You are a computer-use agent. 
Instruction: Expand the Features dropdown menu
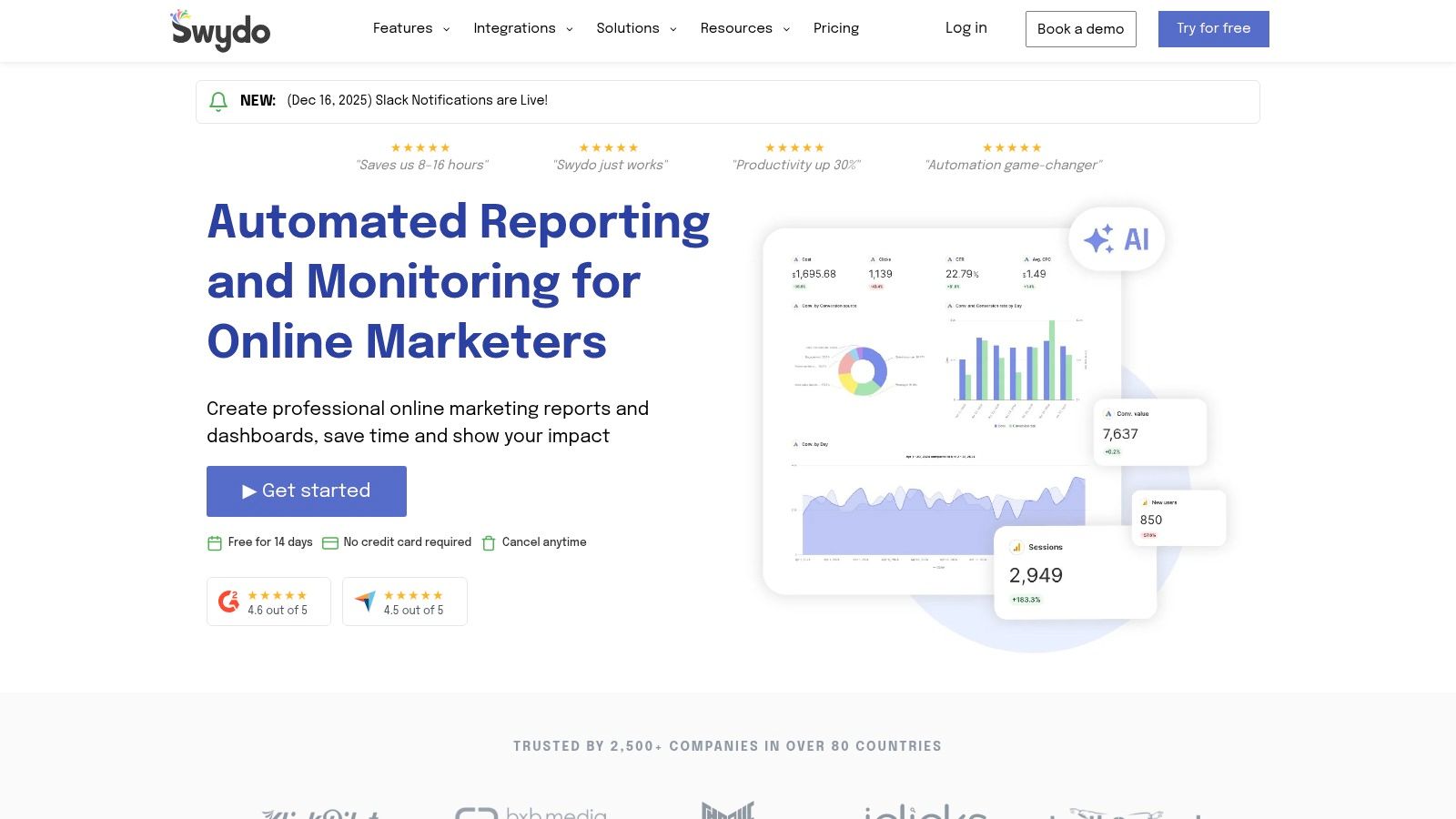(410, 28)
